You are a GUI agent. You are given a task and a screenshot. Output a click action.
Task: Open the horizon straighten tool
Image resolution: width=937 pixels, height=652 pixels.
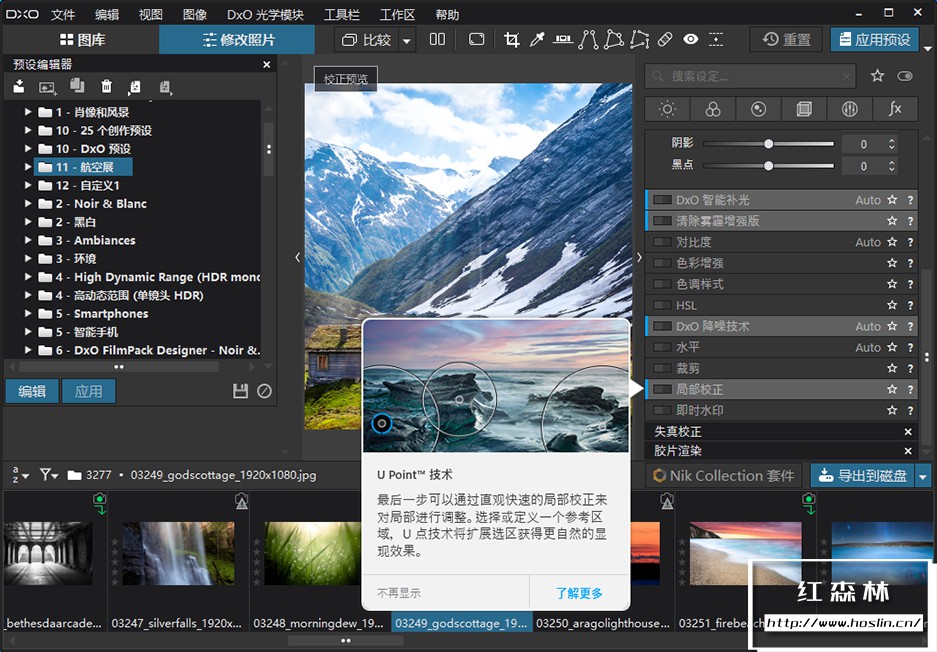click(x=563, y=39)
